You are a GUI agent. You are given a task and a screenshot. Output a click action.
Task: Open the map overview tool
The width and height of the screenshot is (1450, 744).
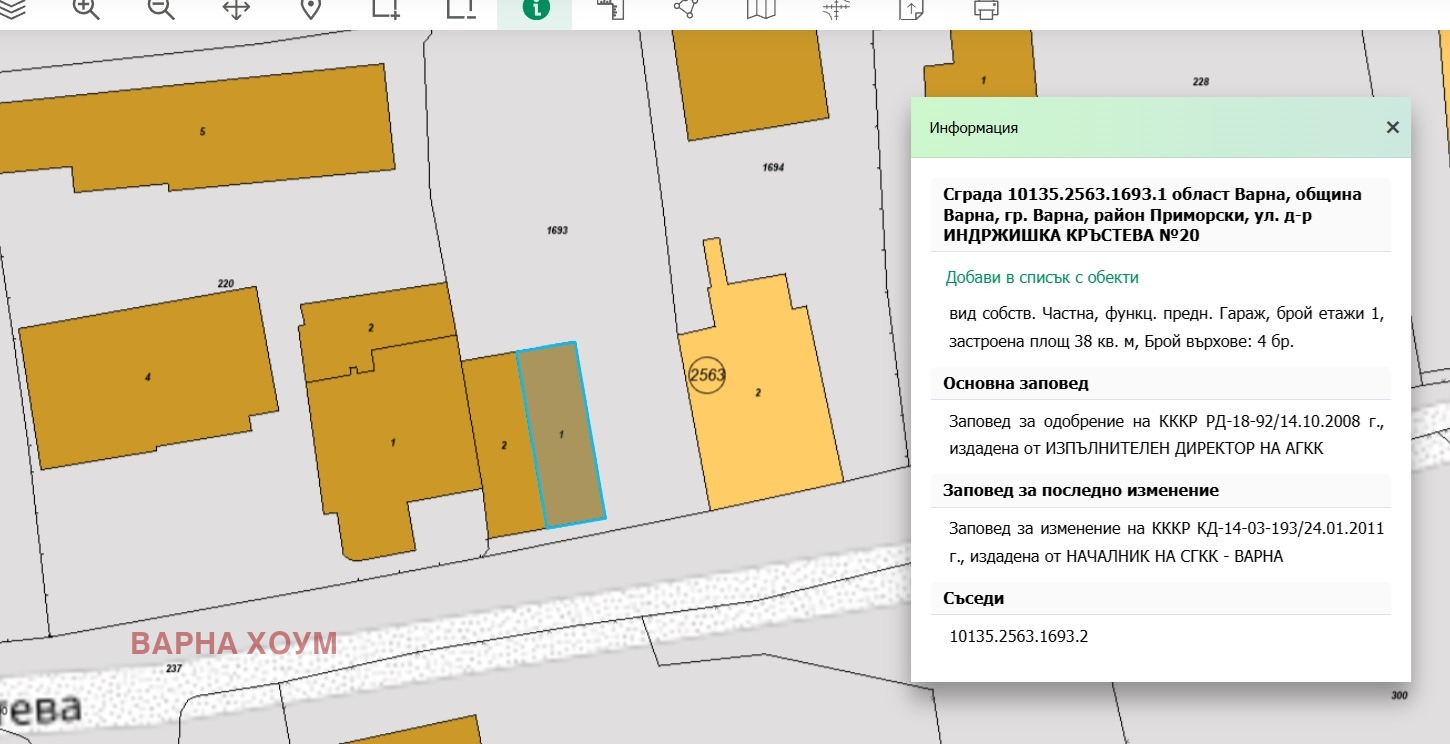point(760,11)
